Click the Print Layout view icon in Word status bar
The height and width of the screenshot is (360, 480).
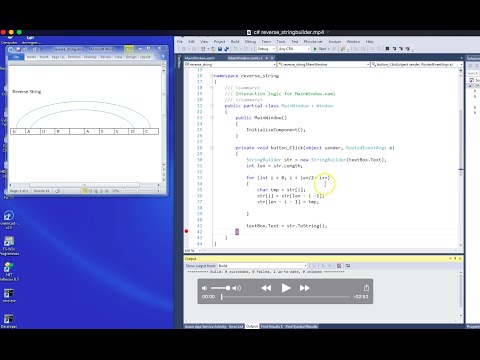[85, 191]
